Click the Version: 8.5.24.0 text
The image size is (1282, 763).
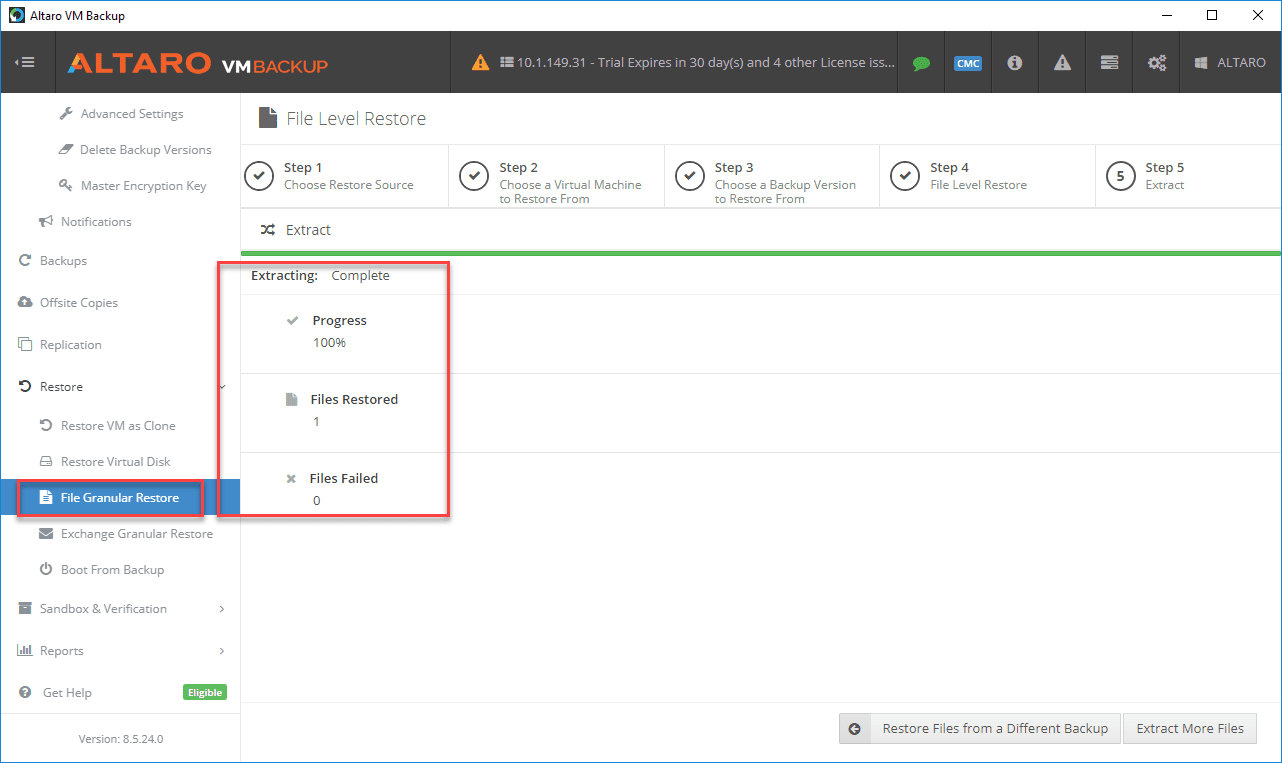coord(121,739)
